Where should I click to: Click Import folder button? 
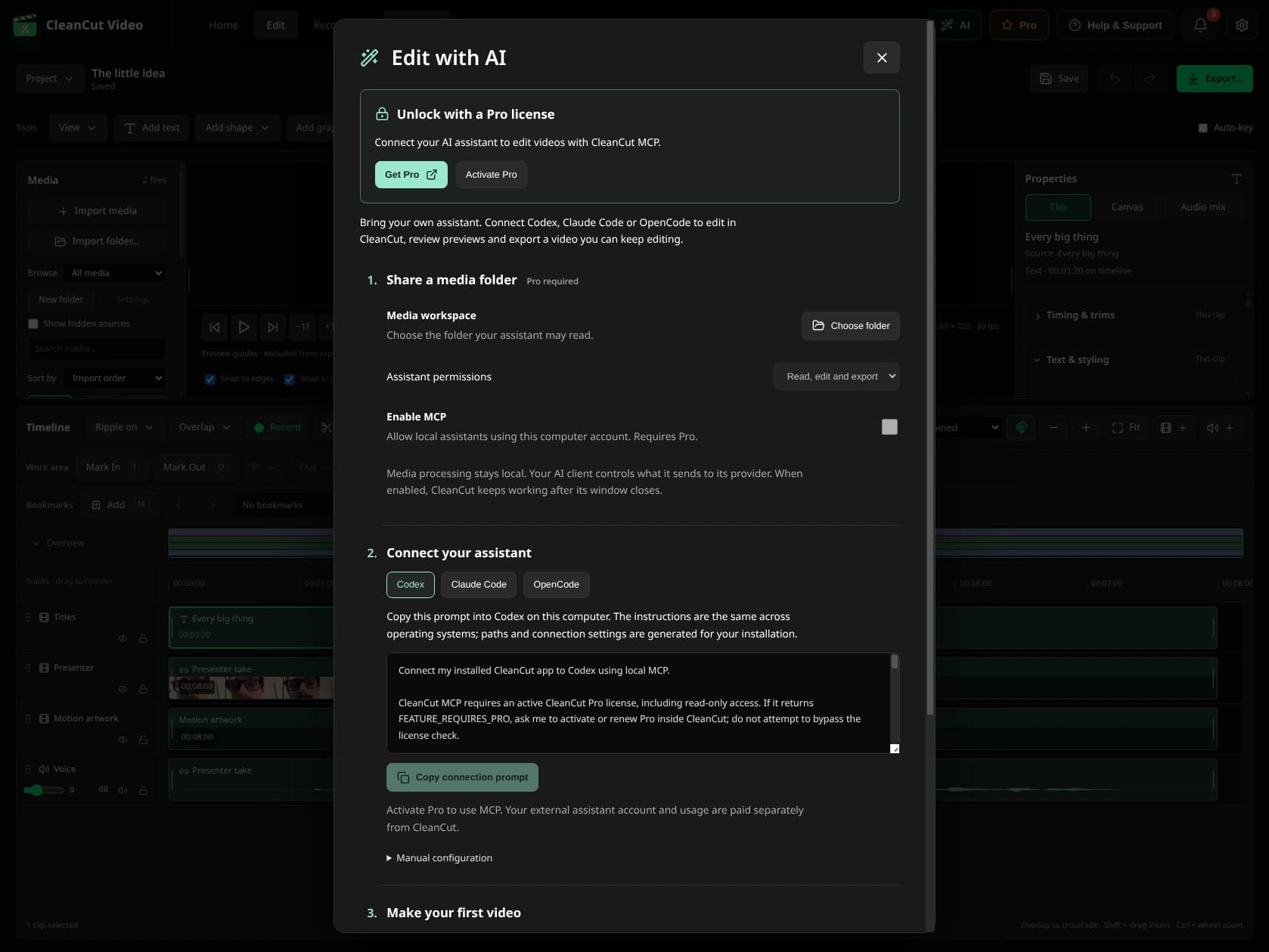point(98,241)
